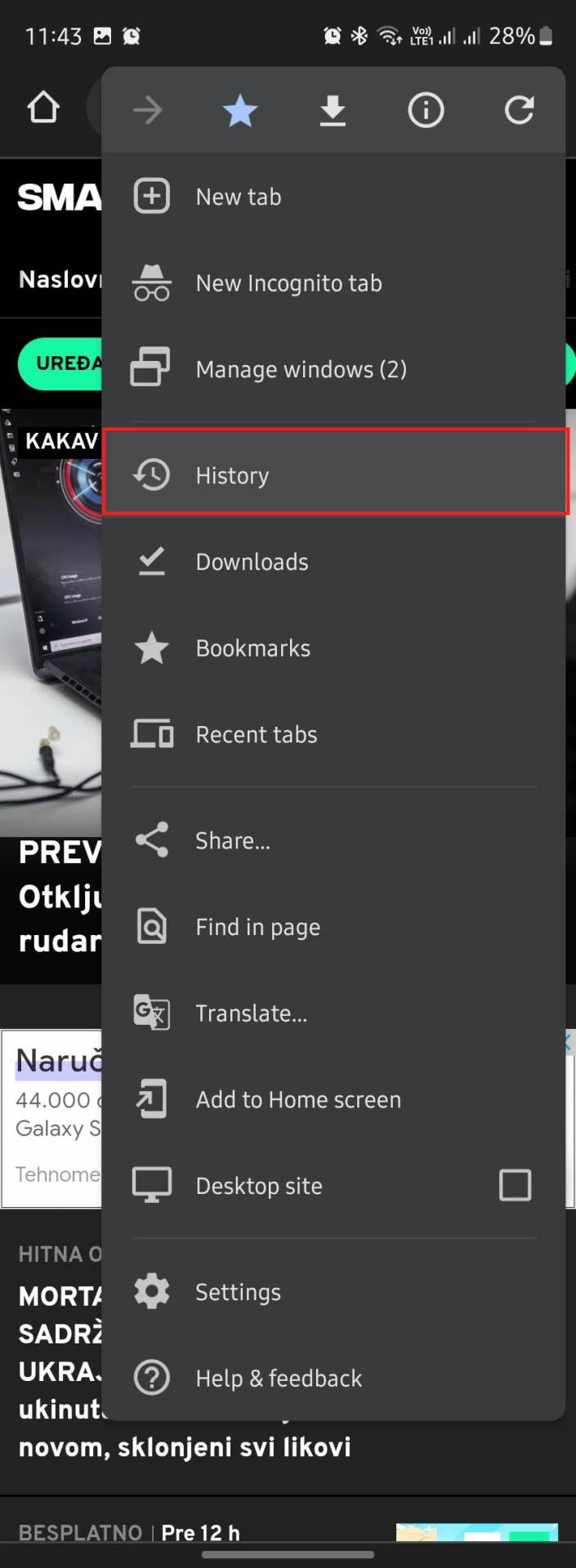The height and width of the screenshot is (1568, 576).
Task: Tap the New tab plus icon
Action: coord(152,196)
